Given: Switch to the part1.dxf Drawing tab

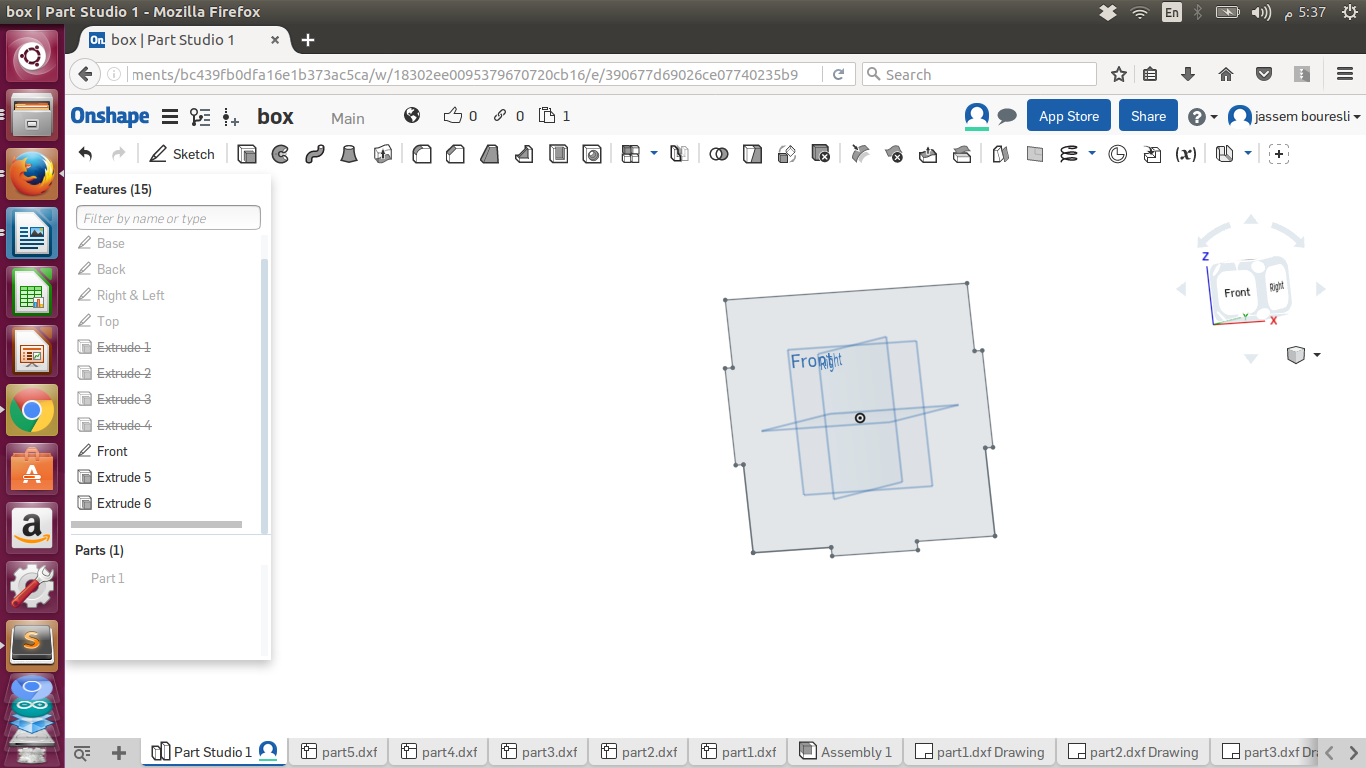Looking at the screenshot, I should point(980,752).
